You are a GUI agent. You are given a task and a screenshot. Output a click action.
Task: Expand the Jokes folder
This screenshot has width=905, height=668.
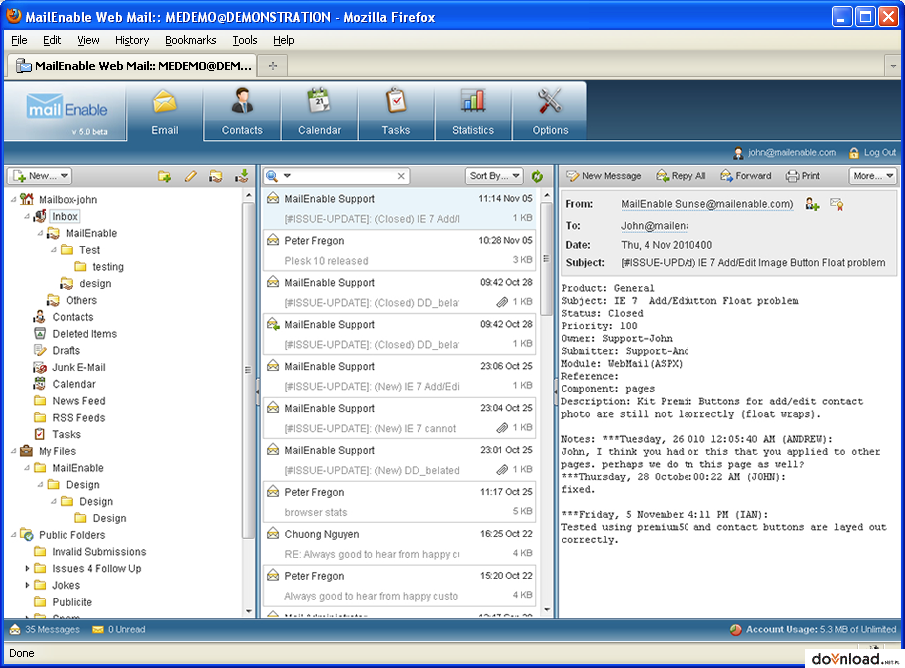(x=27, y=585)
